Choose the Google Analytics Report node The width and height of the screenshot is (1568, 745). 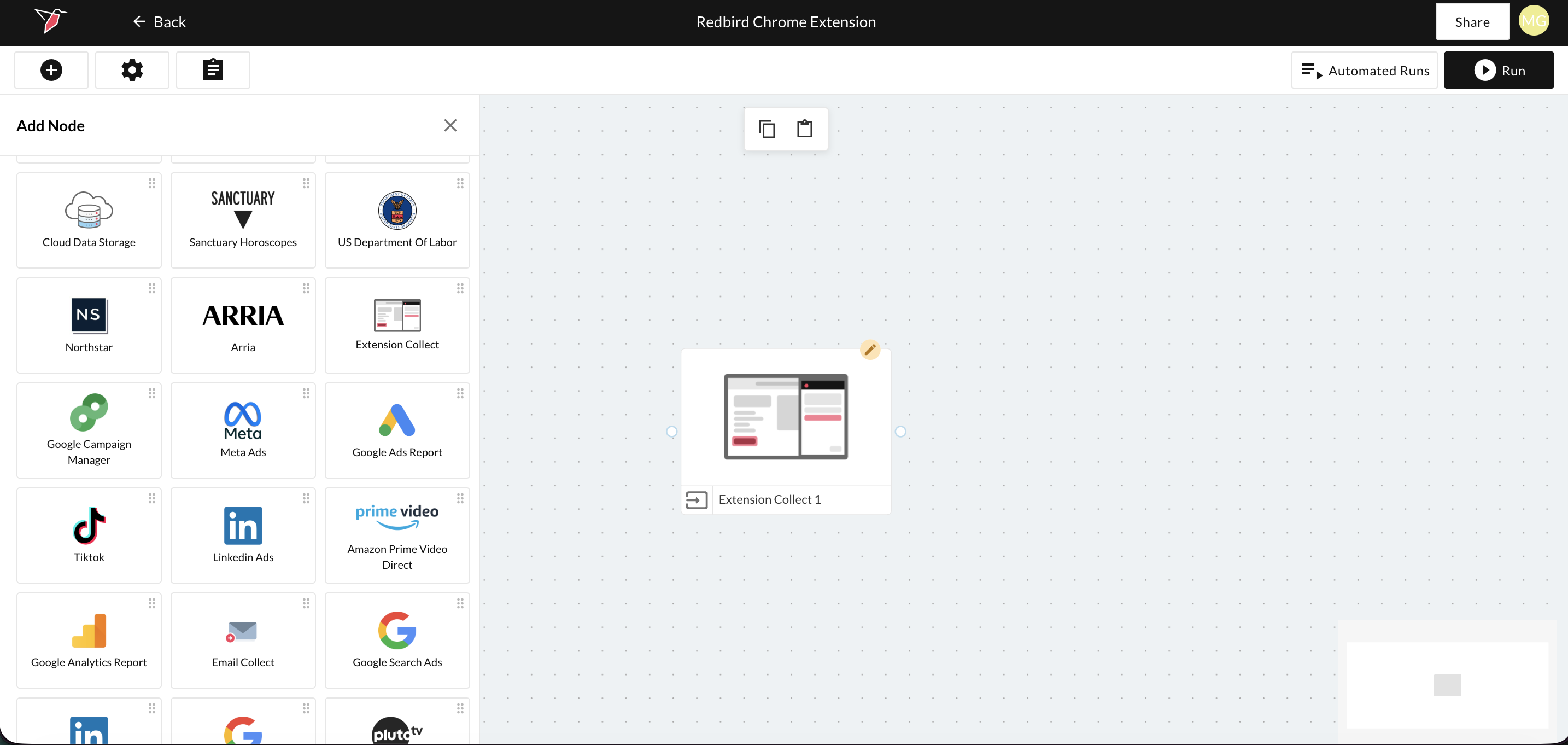[x=89, y=640]
